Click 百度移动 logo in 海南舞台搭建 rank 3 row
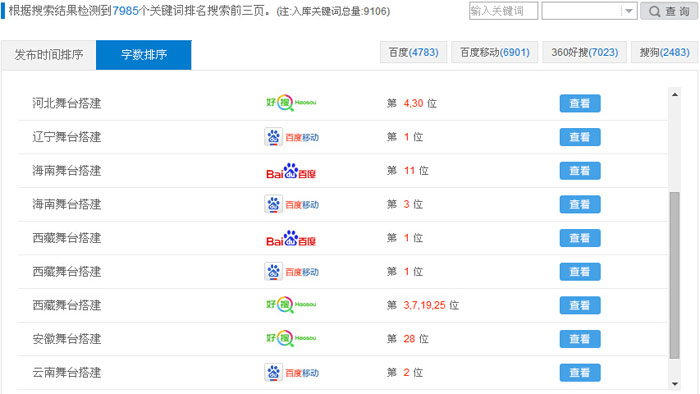 [x=292, y=204]
